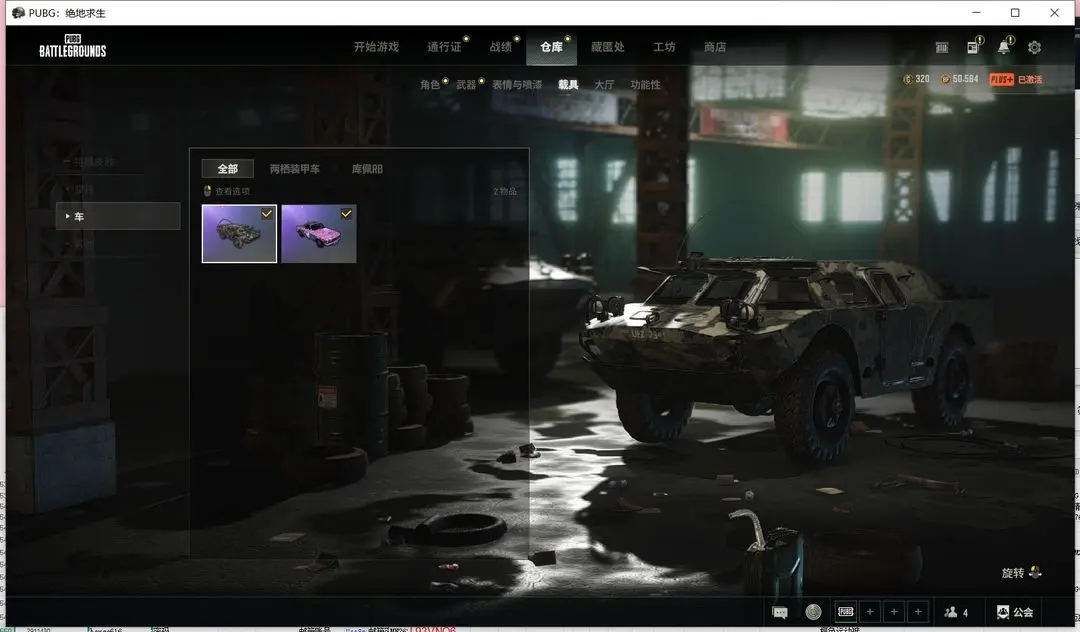Click the PUBG window title icon
Viewport: 1080px width, 632px height.
pos(19,13)
